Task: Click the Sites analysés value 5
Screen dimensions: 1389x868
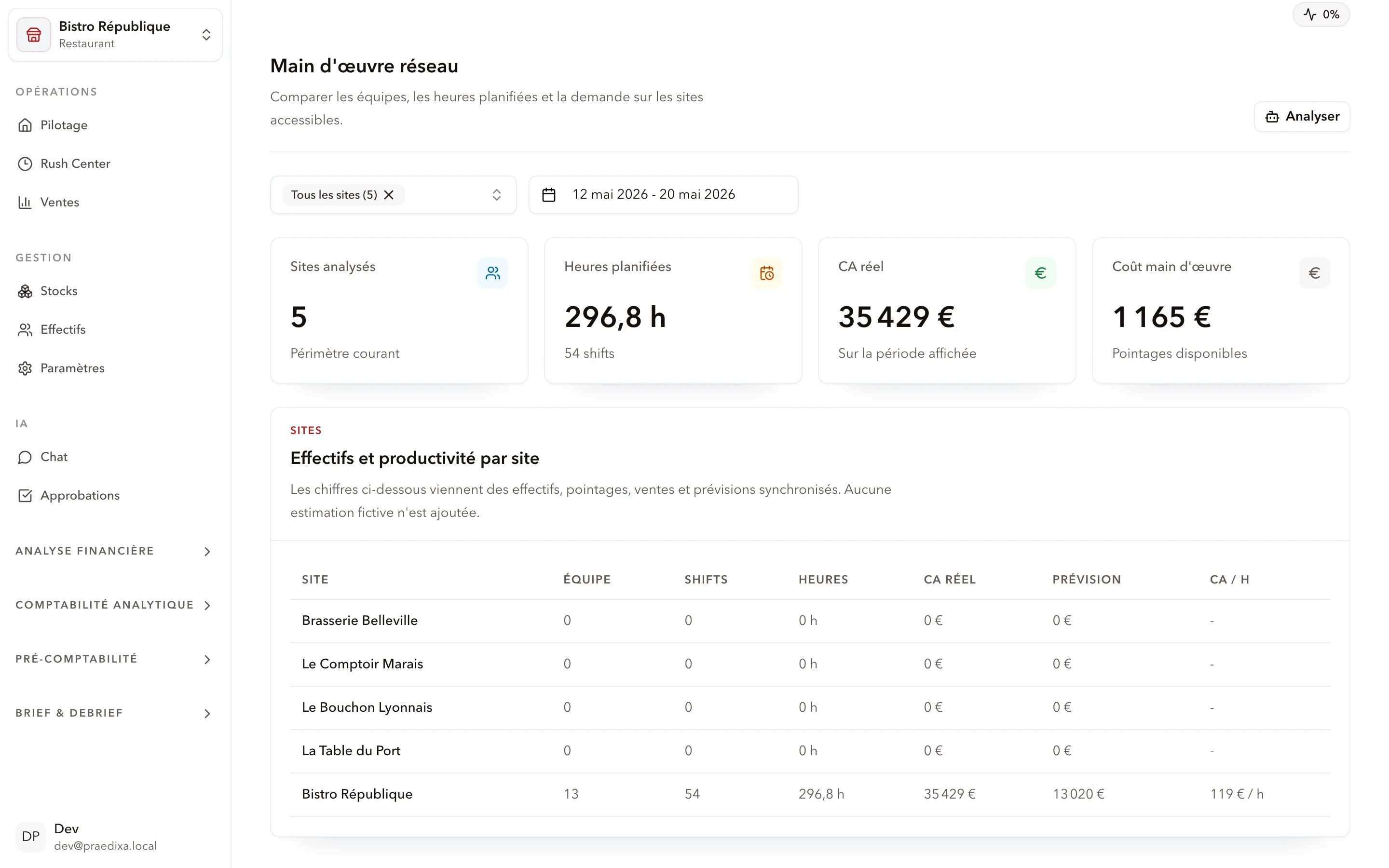Action: (299, 317)
